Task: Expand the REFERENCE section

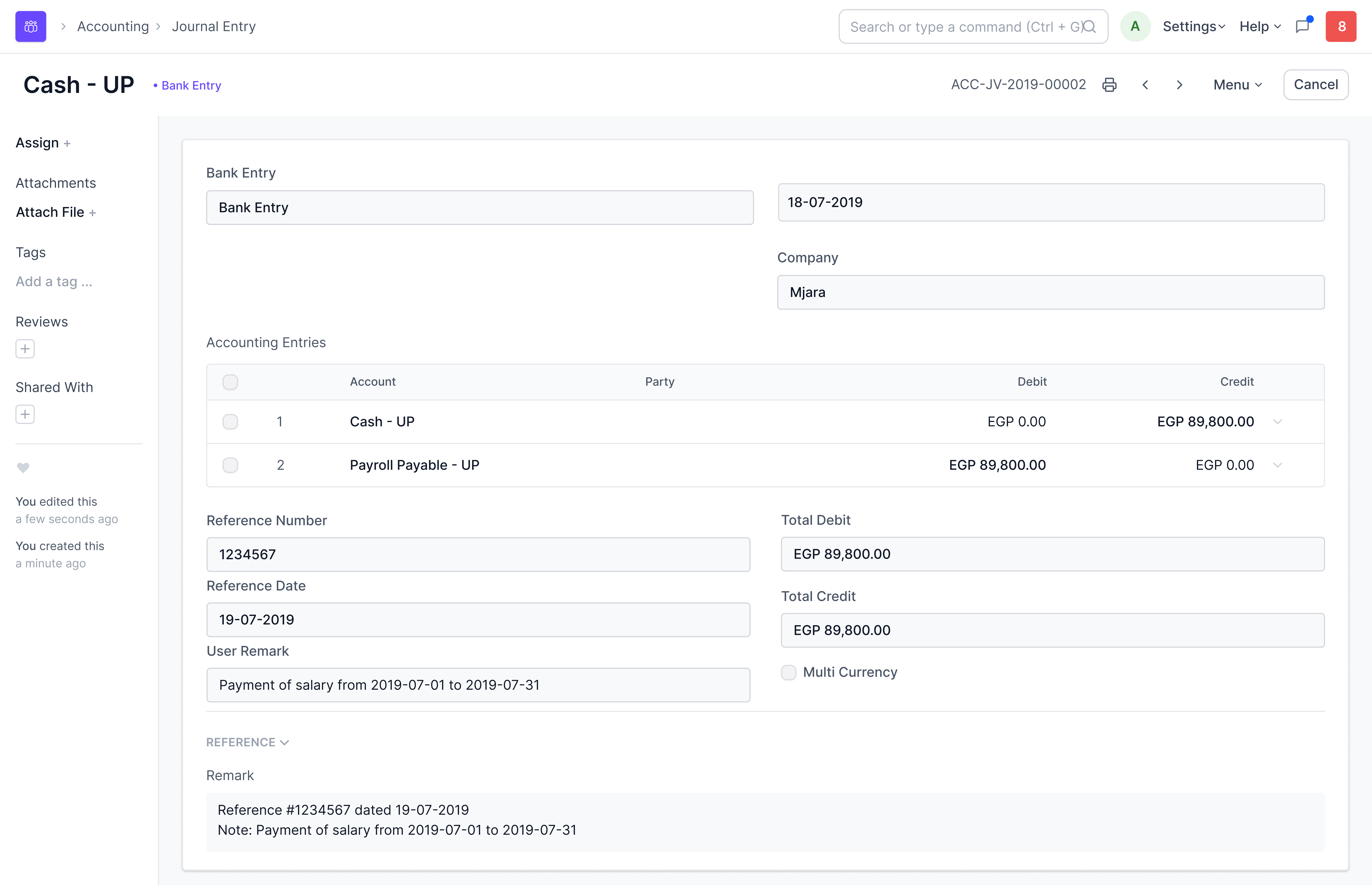Action: click(247, 742)
